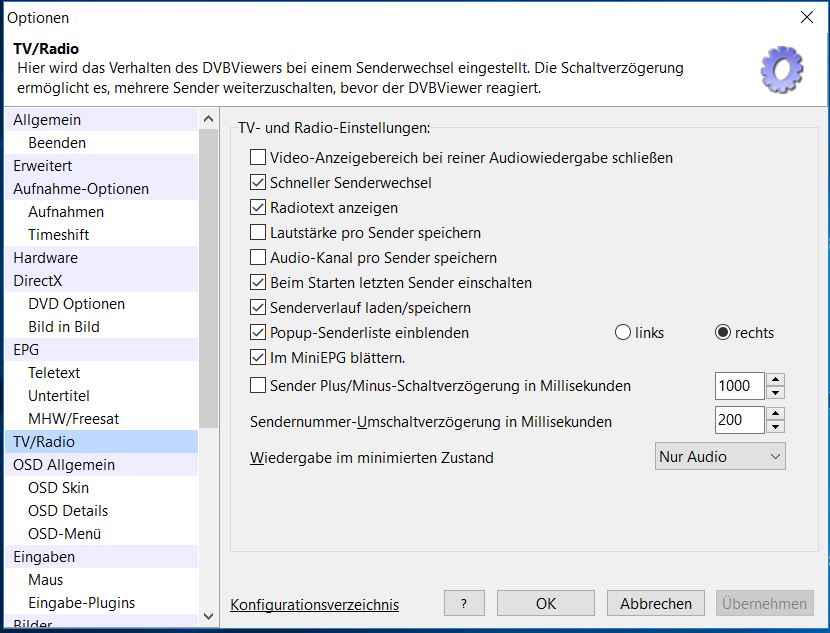The width and height of the screenshot is (830, 633).
Task: Enable Video-Anzeigebereich schließen checkbox
Action: 258,158
